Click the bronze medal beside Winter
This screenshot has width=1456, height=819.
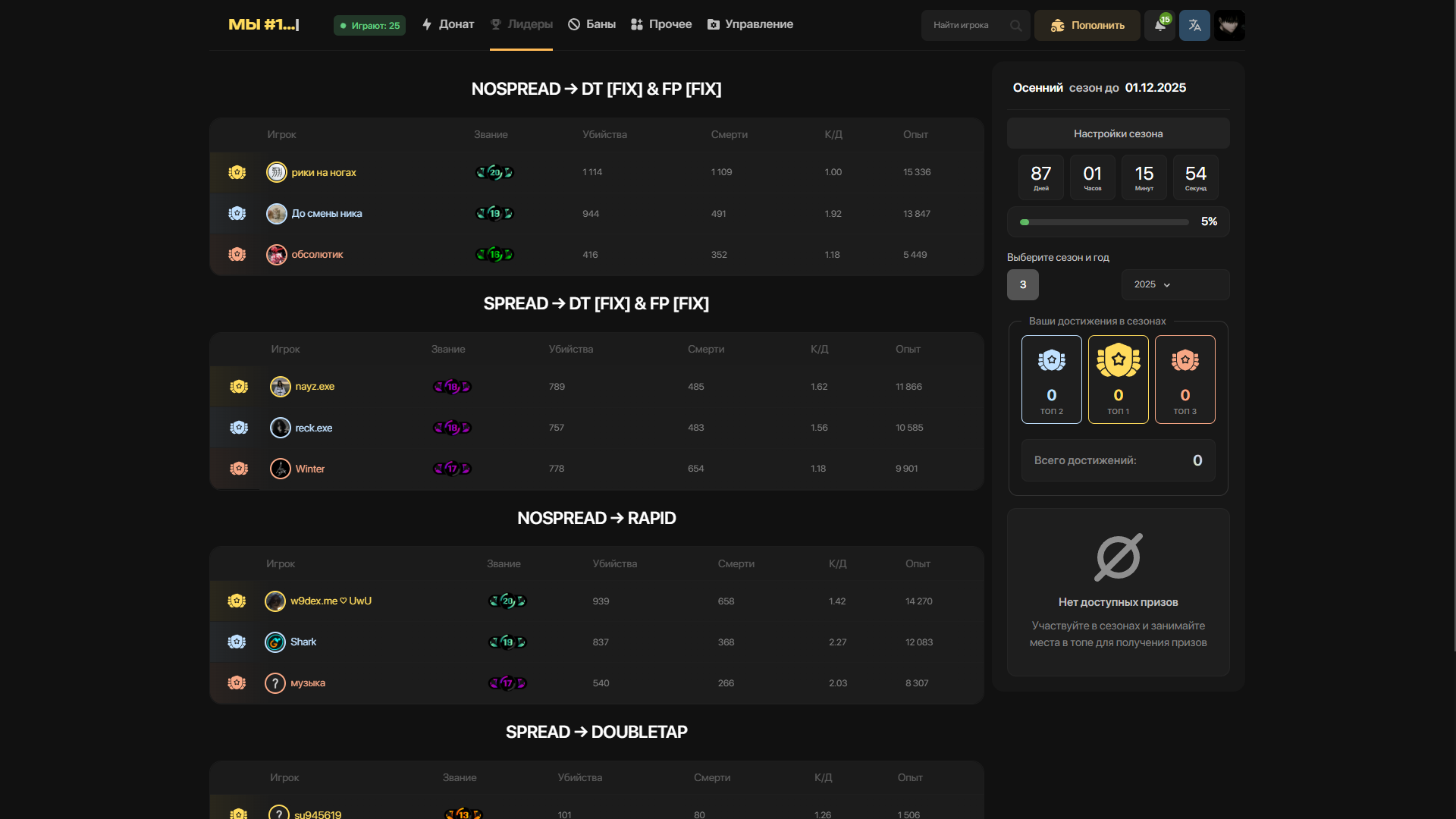coord(239,469)
